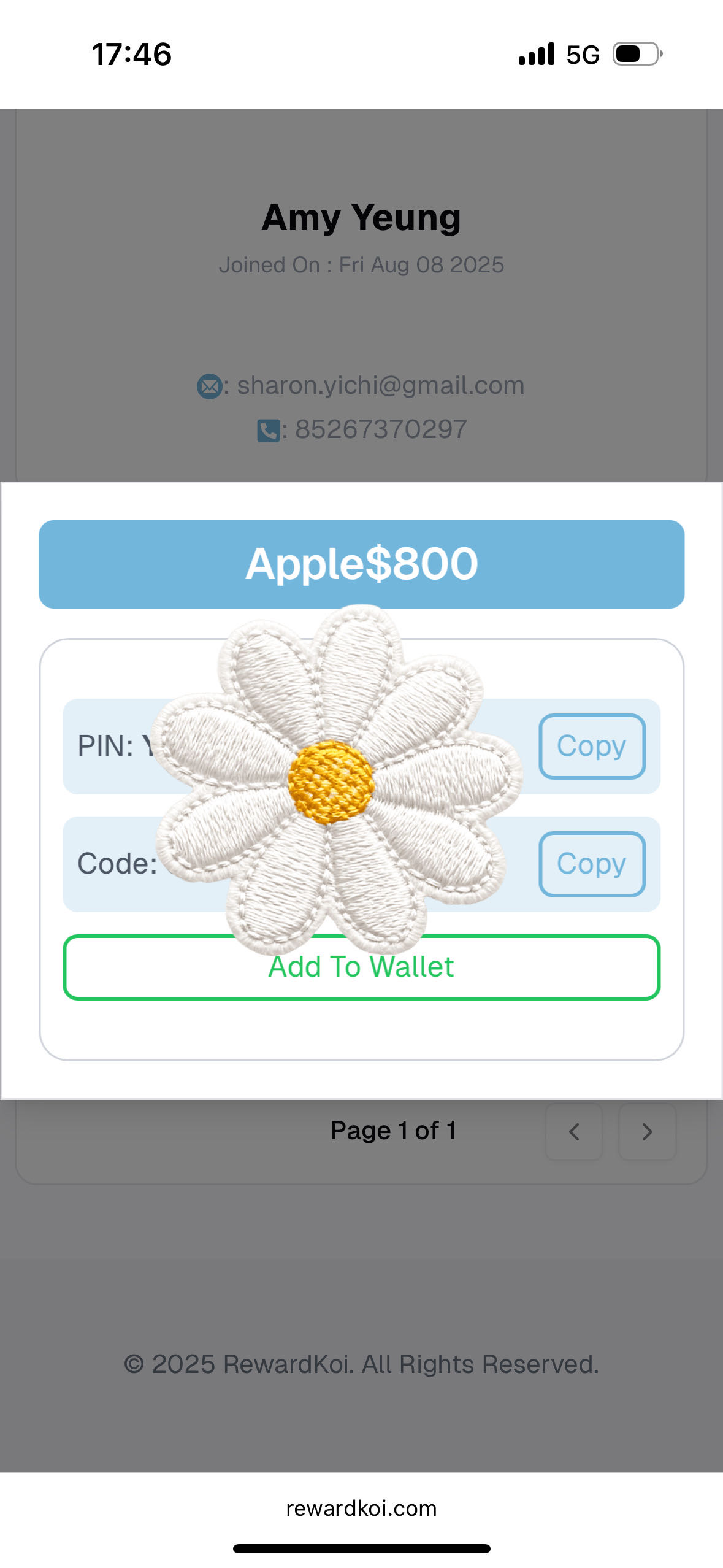Tap the phone number 85267370297
The height and width of the screenshot is (1568, 723).
click(381, 429)
